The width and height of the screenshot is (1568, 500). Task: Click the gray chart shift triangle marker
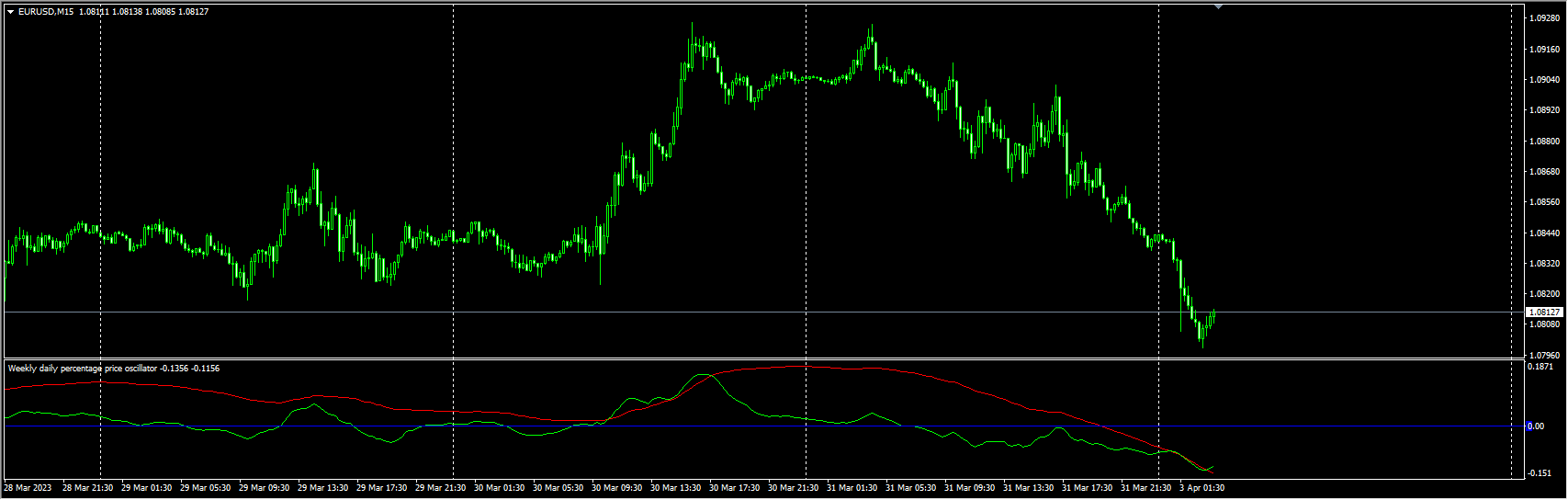[1218, 7]
